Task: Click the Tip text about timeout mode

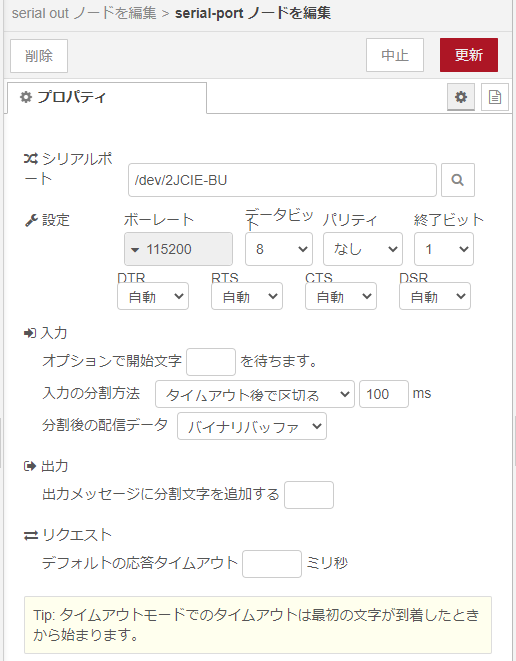Action: tap(256, 624)
